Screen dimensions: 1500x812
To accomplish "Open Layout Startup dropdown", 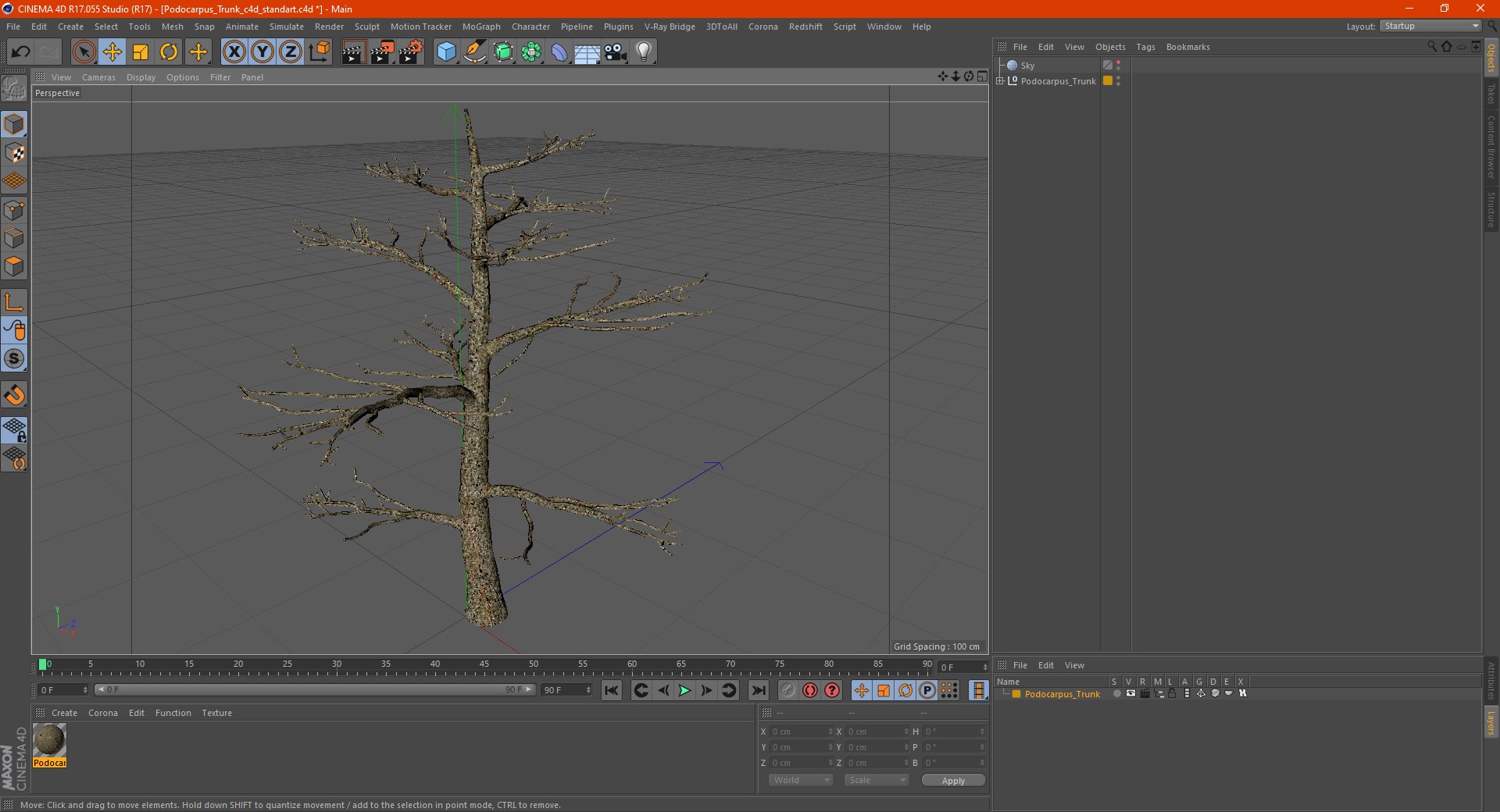I will 1430,26.
